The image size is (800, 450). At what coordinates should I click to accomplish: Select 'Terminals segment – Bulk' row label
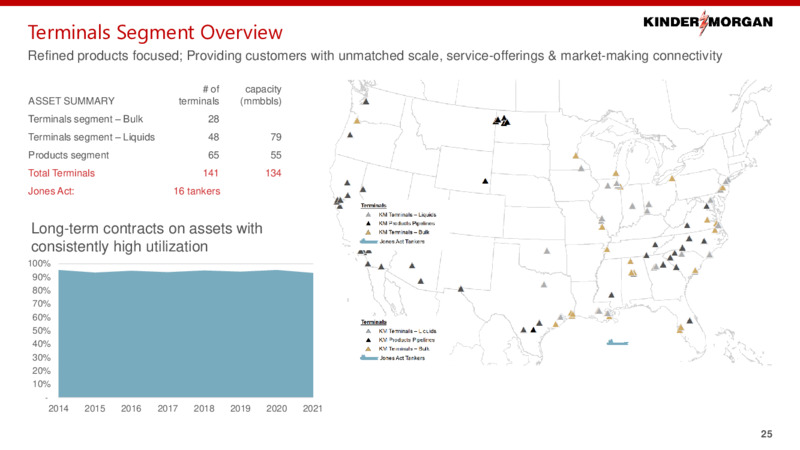click(85, 119)
